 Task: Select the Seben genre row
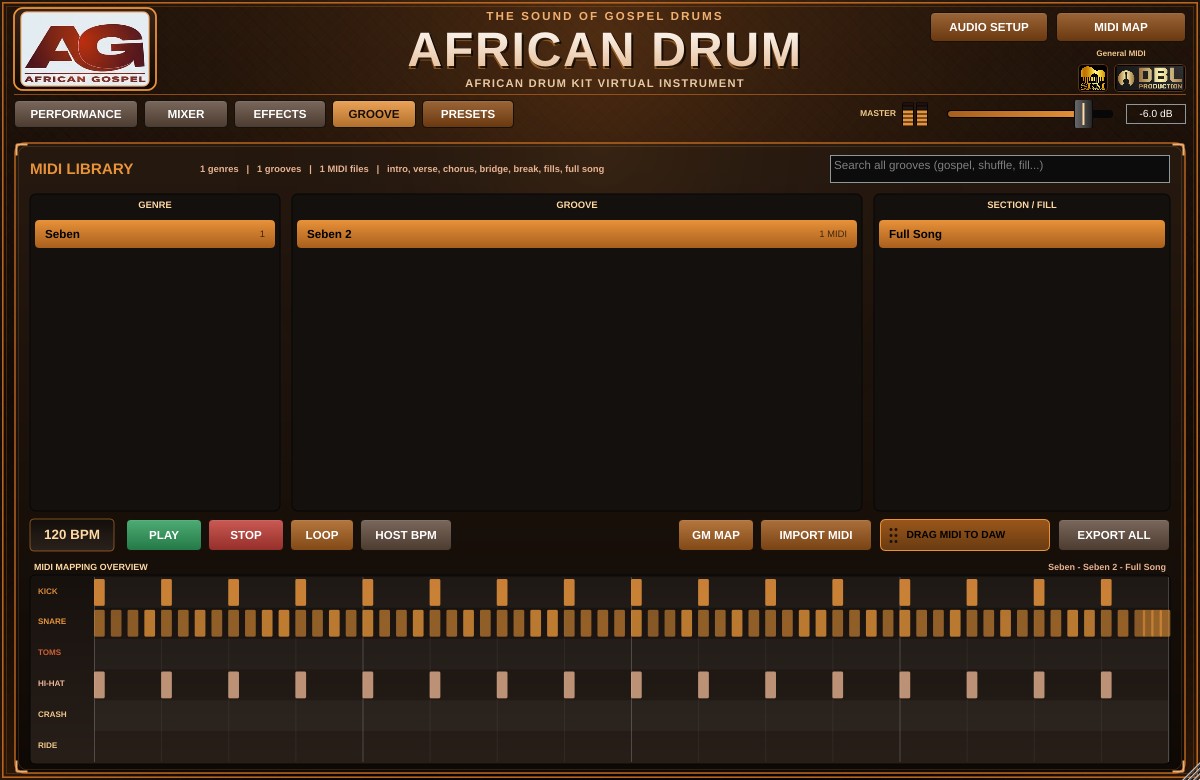(x=155, y=234)
